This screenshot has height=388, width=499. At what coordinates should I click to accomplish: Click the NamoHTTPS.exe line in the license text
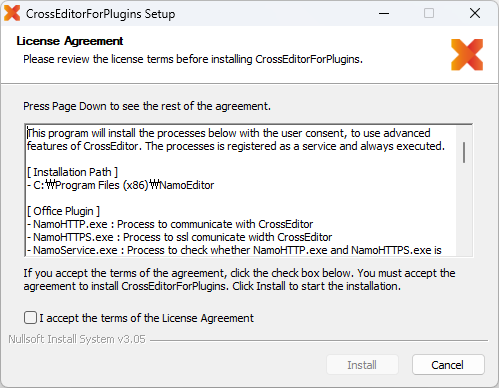tap(179, 237)
